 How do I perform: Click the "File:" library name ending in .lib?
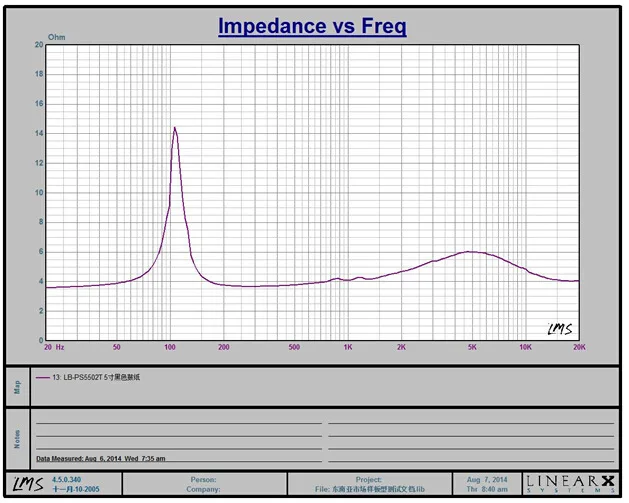(x=369, y=489)
